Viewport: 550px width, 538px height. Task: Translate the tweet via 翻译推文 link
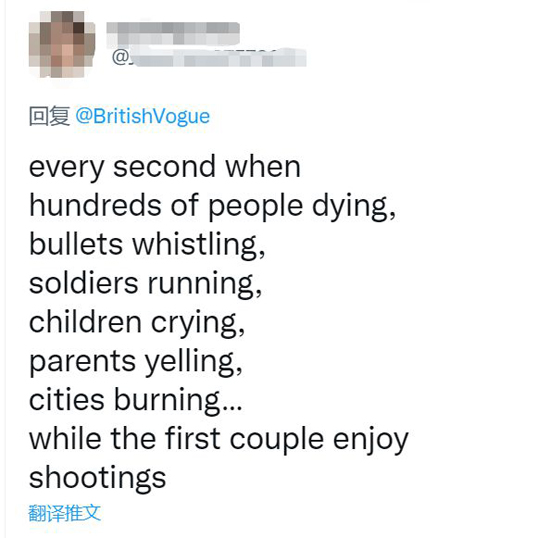(x=65, y=513)
